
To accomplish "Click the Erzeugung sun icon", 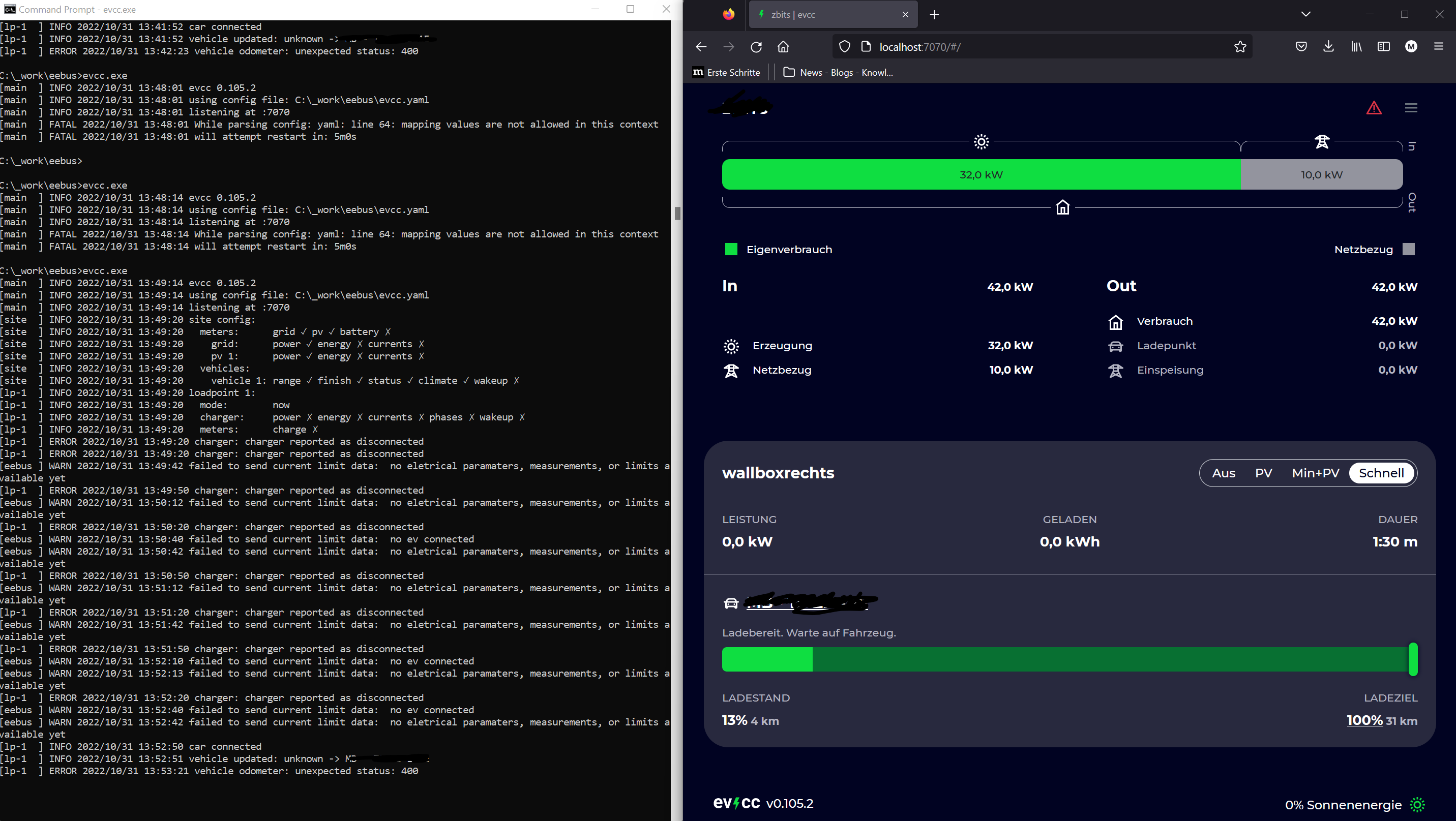I will tap(731, 346).
